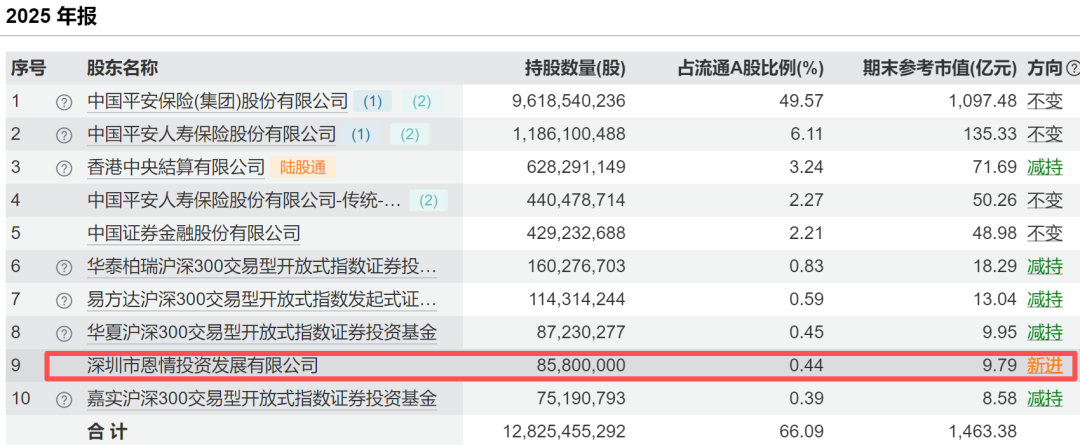1080x445 pixels.
Task: Open shareholder link 香港中央結算有限公司
Action: (176, 167)
